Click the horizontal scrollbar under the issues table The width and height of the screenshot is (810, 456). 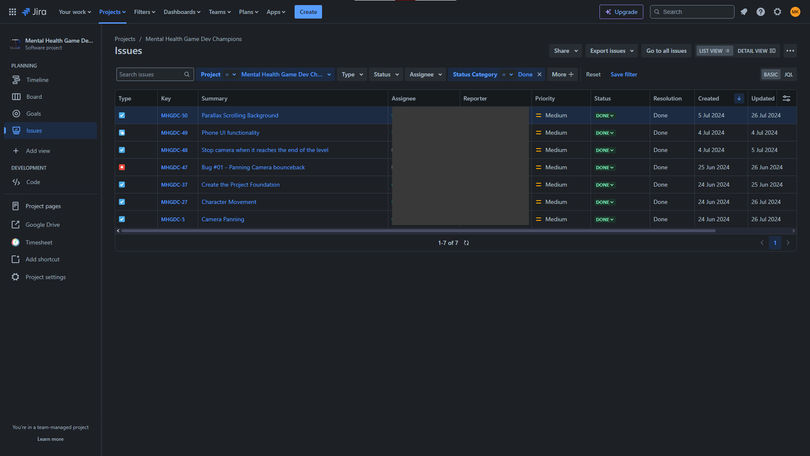tap(418, 231)
